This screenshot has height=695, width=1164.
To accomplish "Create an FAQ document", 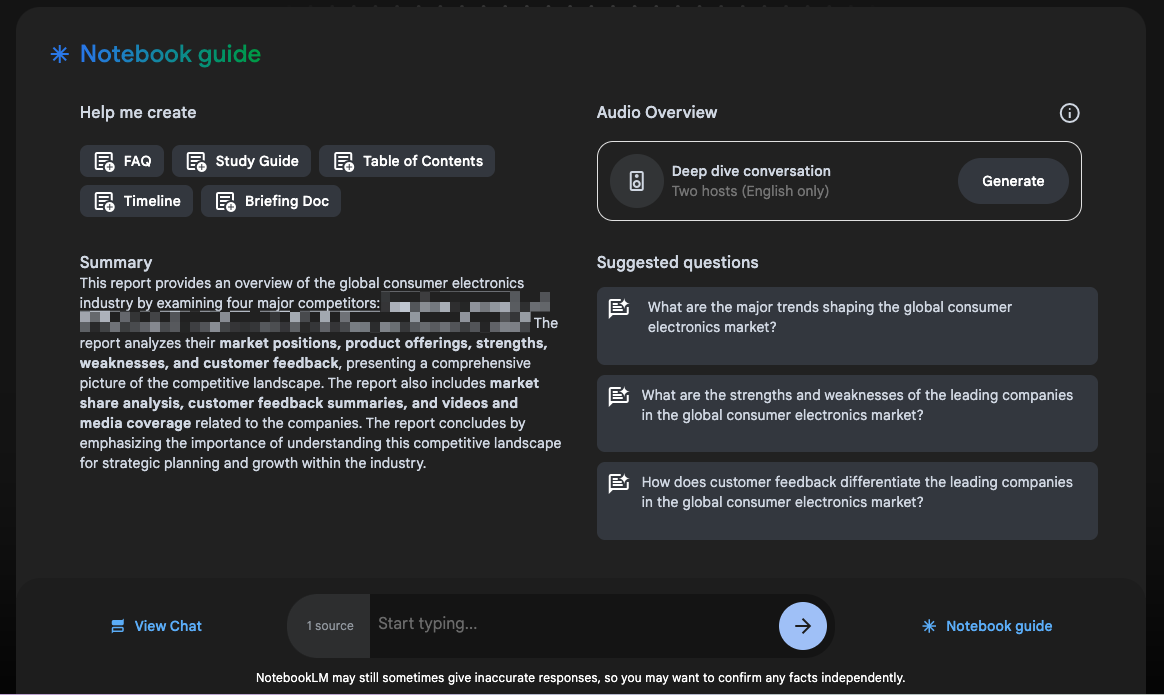I will pos(122,161).
